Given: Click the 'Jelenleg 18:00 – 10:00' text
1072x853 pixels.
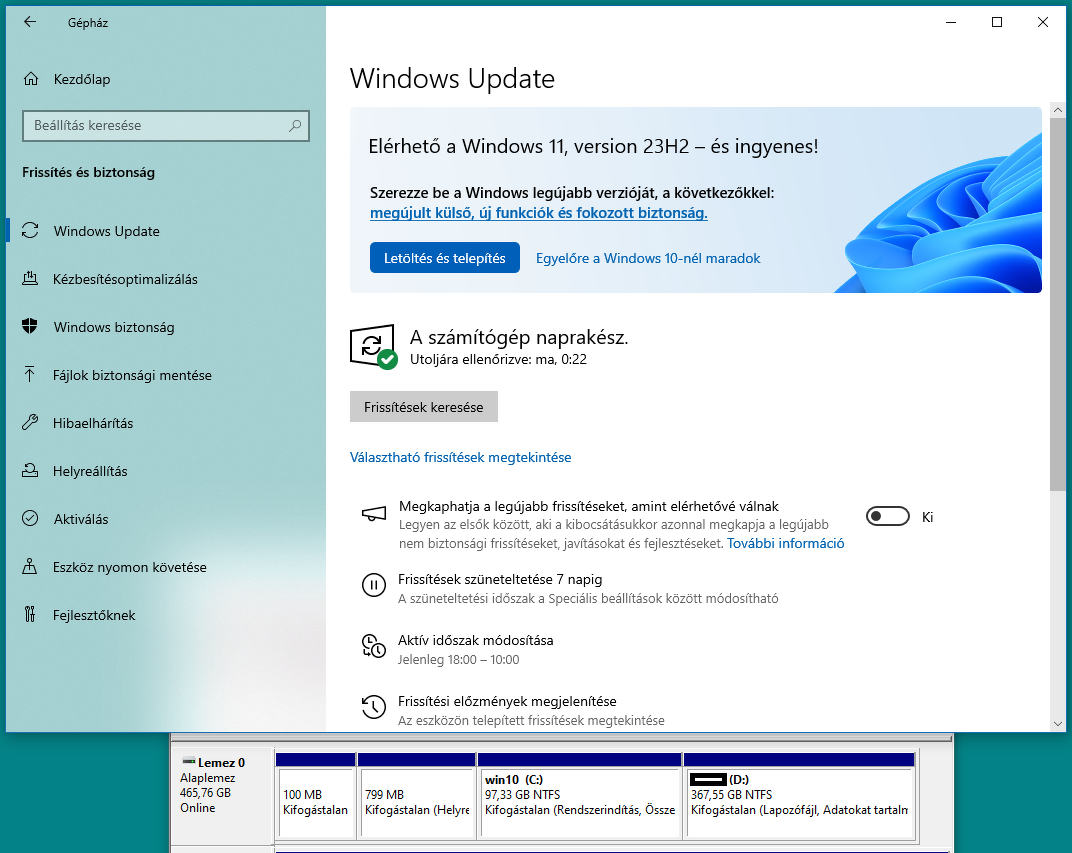Looking at the screenshot, I should coord(459,660).
